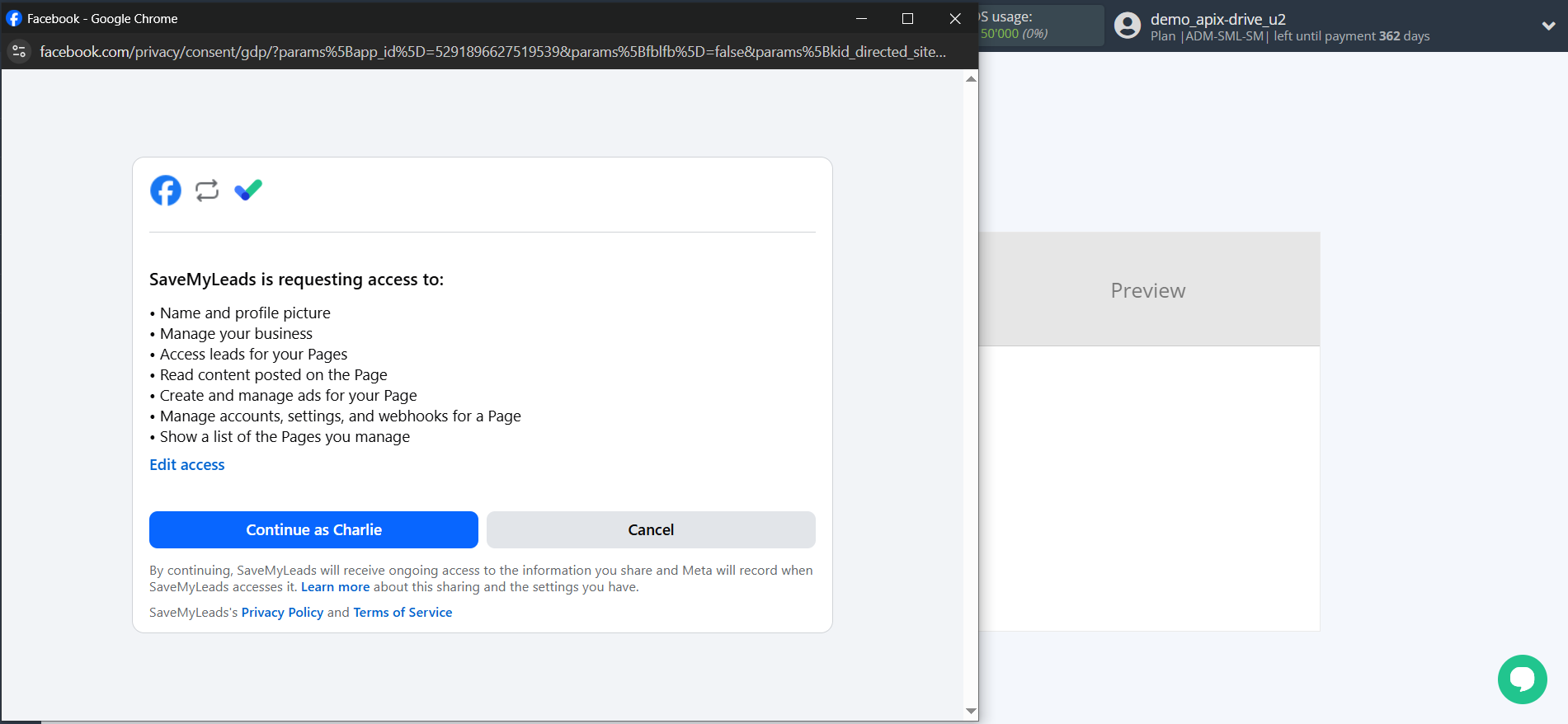Click the Facebook logo in consent dialog
1568x724 pixels.
pos(166,190)
